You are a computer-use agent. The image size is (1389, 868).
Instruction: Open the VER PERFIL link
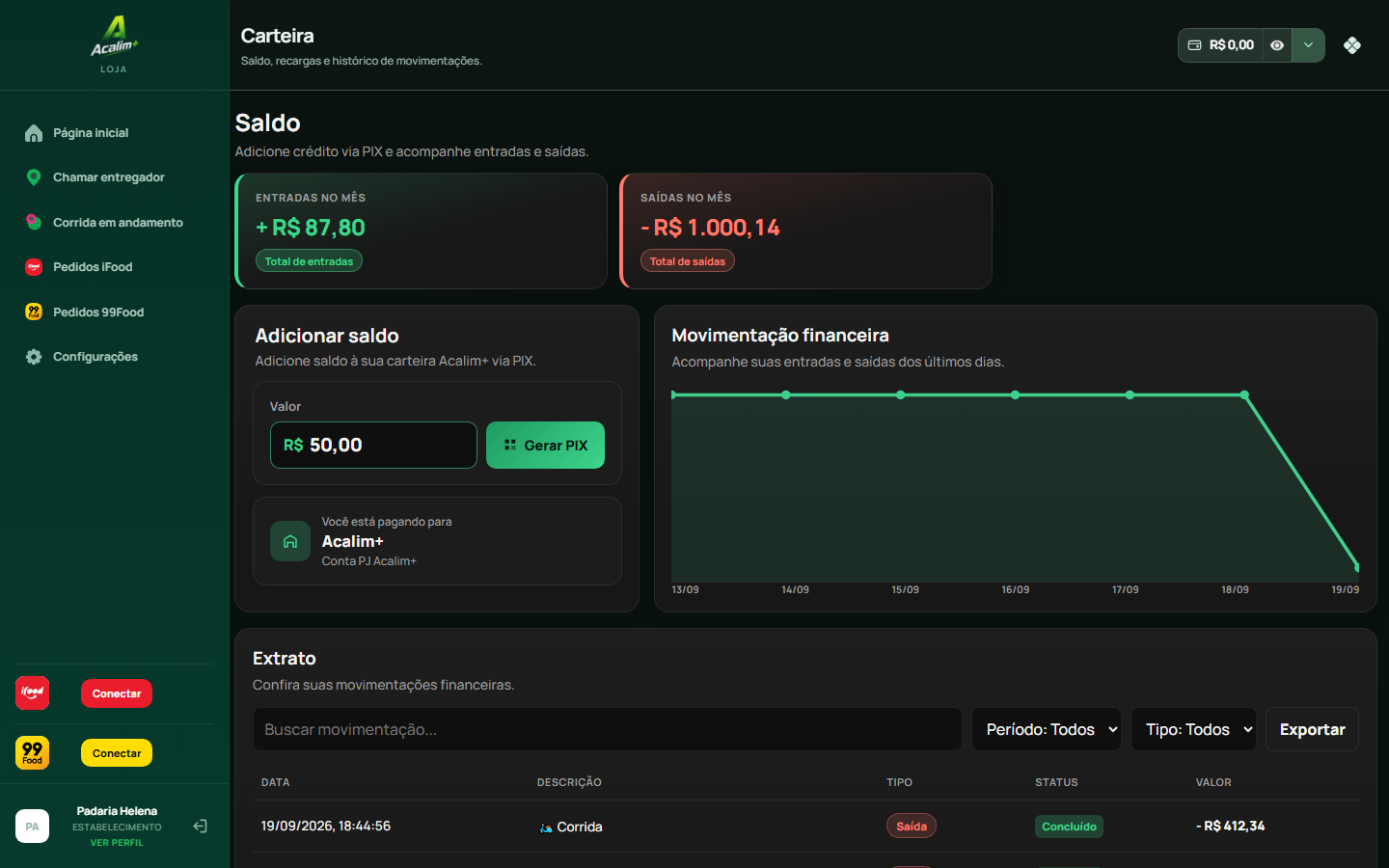click(x=117, y=843)
